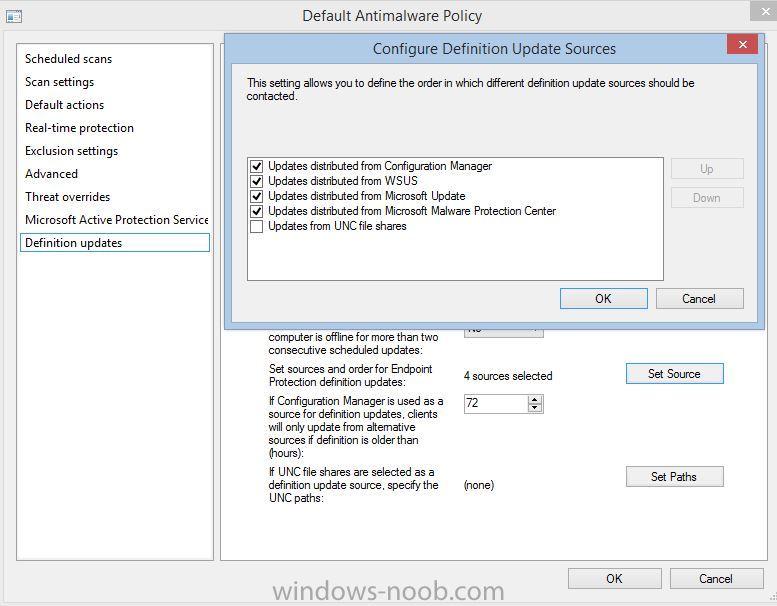Screen dimensions: 777x606
Task: Select Definition updates page
Action: click(x=115, y=243)
